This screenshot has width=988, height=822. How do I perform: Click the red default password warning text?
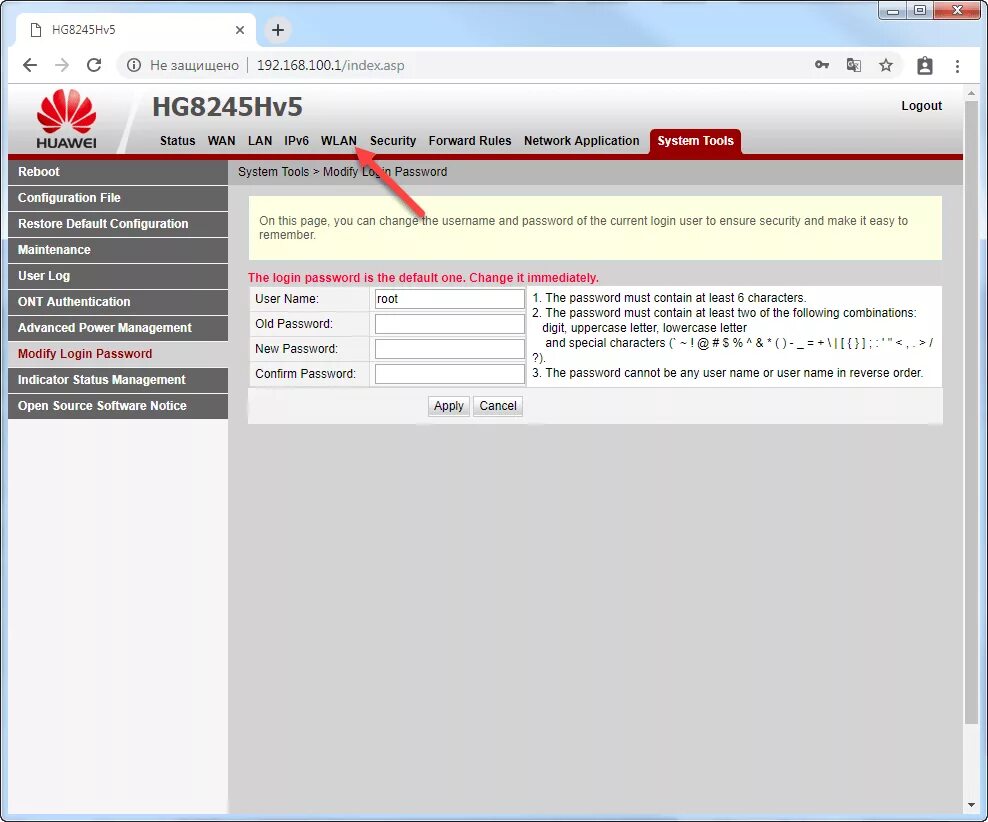tap(423, 278)
